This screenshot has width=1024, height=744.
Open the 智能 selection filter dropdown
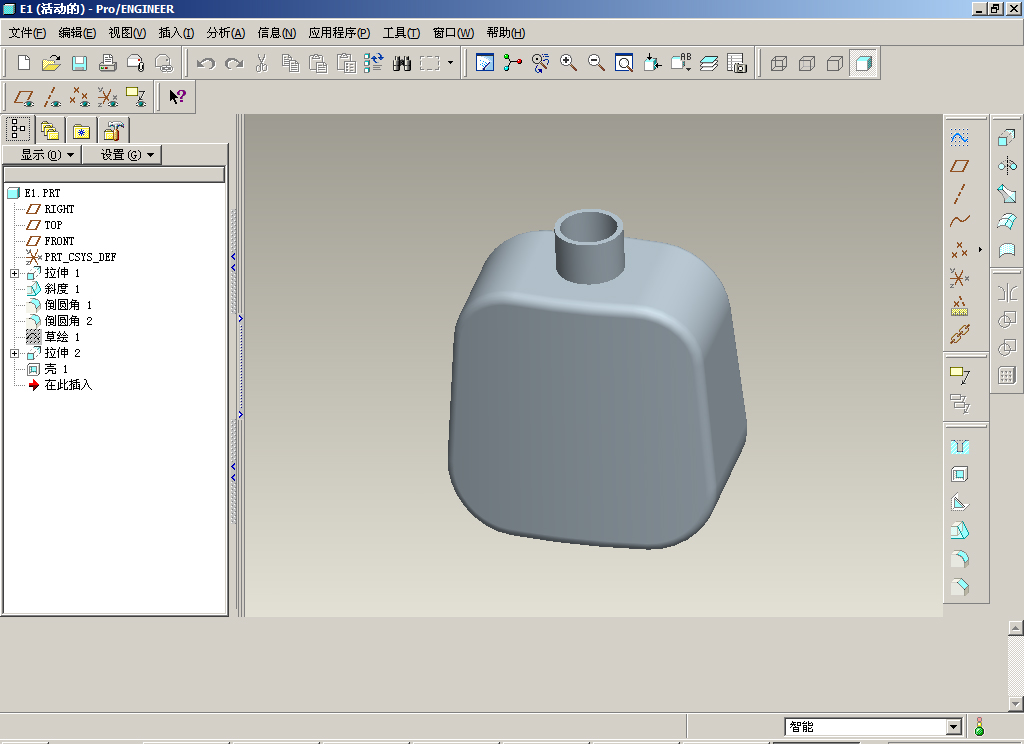tap(953, 727)
